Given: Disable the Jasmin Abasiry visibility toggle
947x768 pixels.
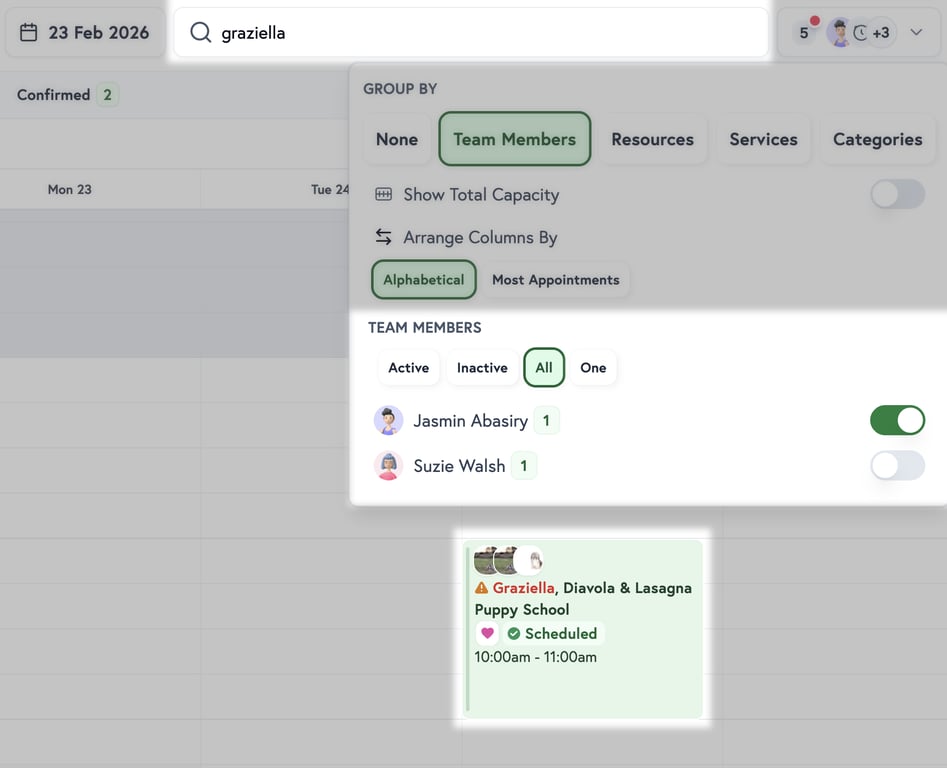Looking at the screenshot, I should coord(897,420).
